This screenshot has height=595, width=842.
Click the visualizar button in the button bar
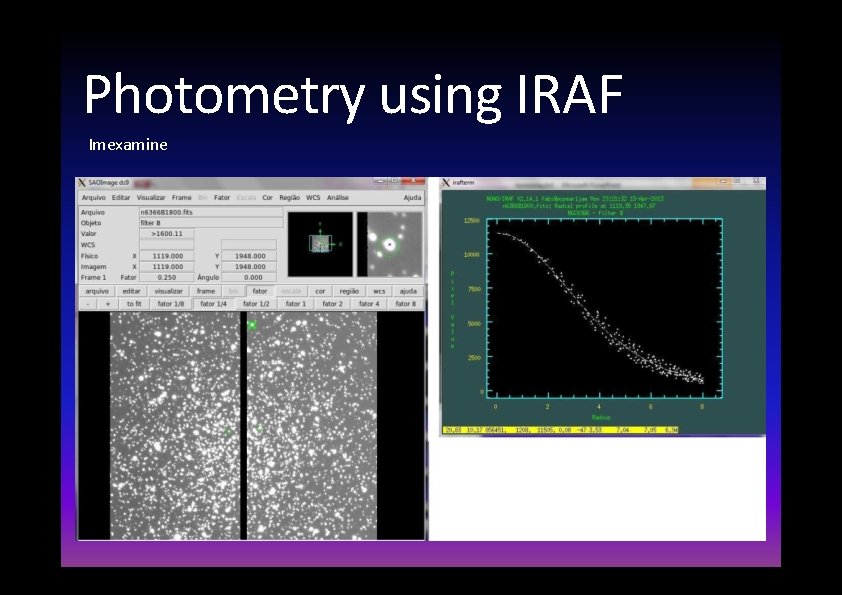click(x=169, y=291)
